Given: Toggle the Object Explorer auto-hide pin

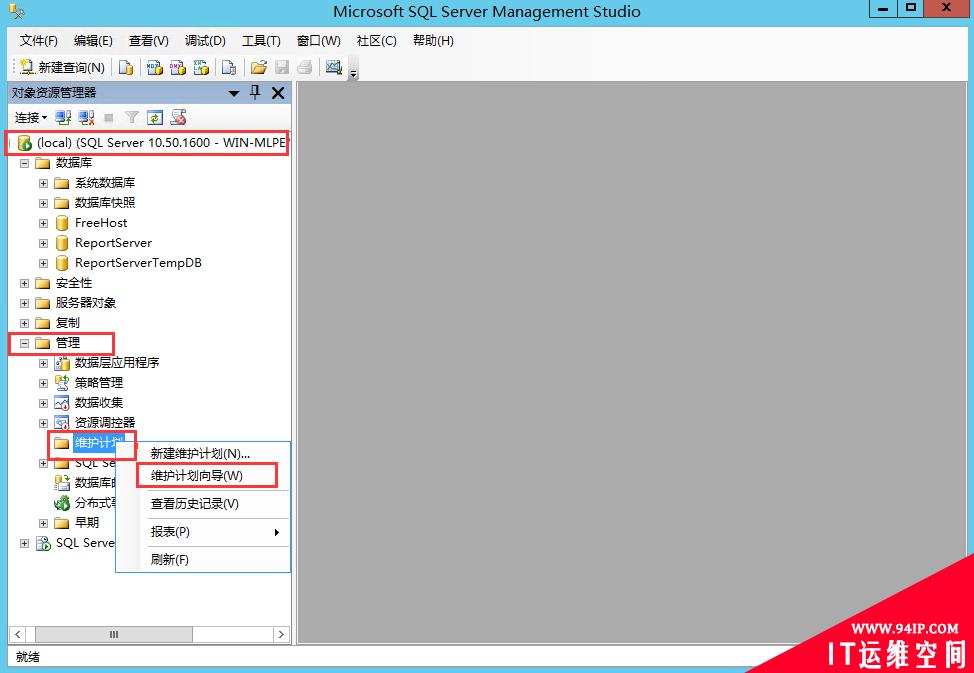Looking at the screenshot, I should coord(255,93).
